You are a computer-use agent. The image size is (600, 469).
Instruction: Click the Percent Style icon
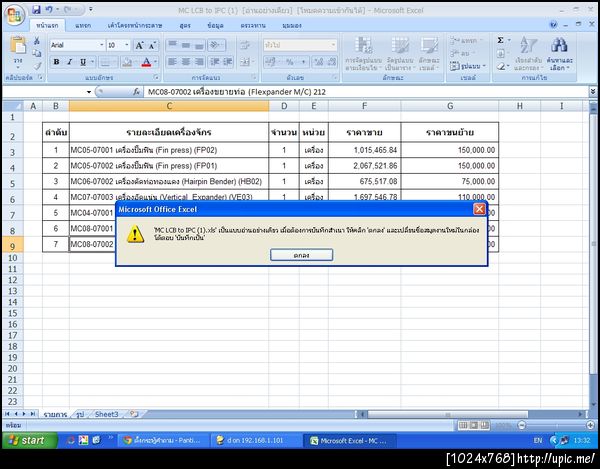click(x=290, y=62)
